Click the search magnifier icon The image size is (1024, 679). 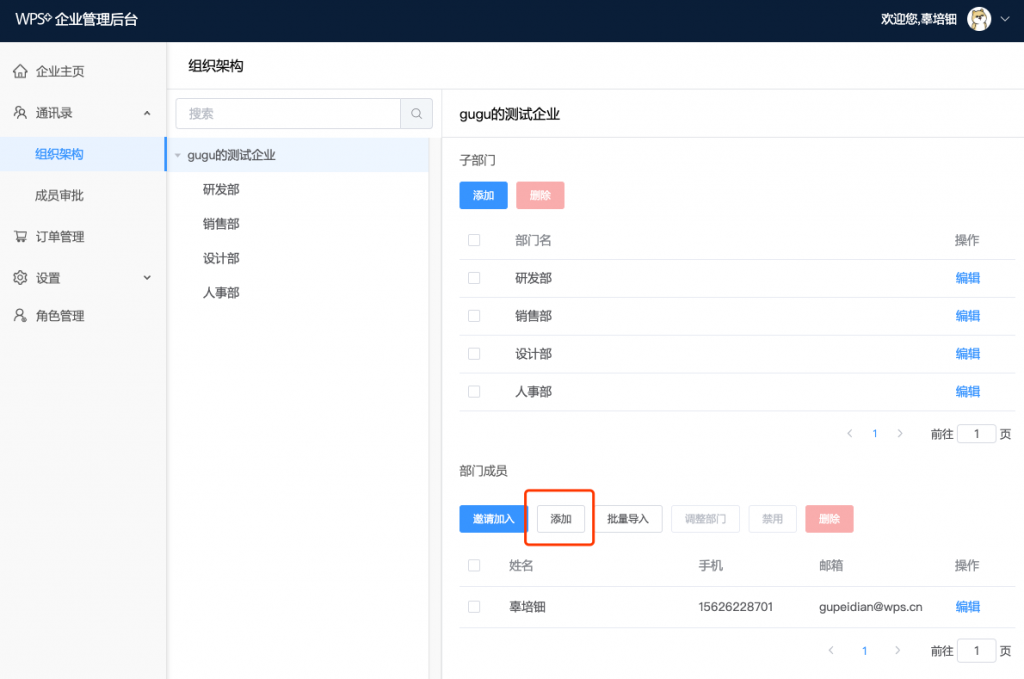416,114
